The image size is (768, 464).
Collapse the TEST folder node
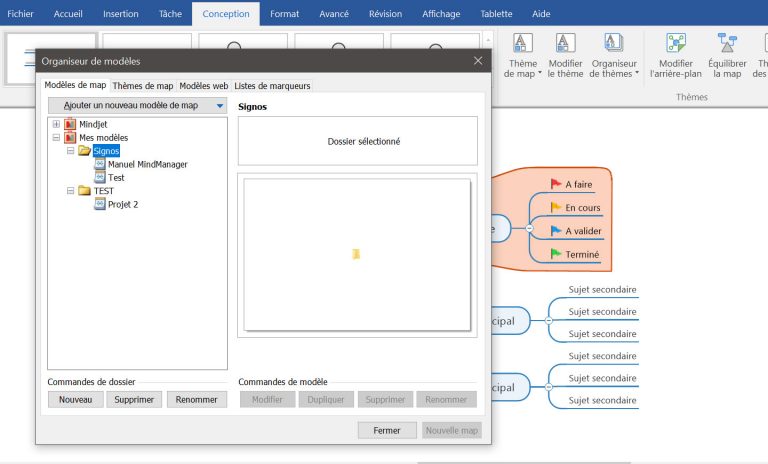pyautogui.click(x=70, y=191)
